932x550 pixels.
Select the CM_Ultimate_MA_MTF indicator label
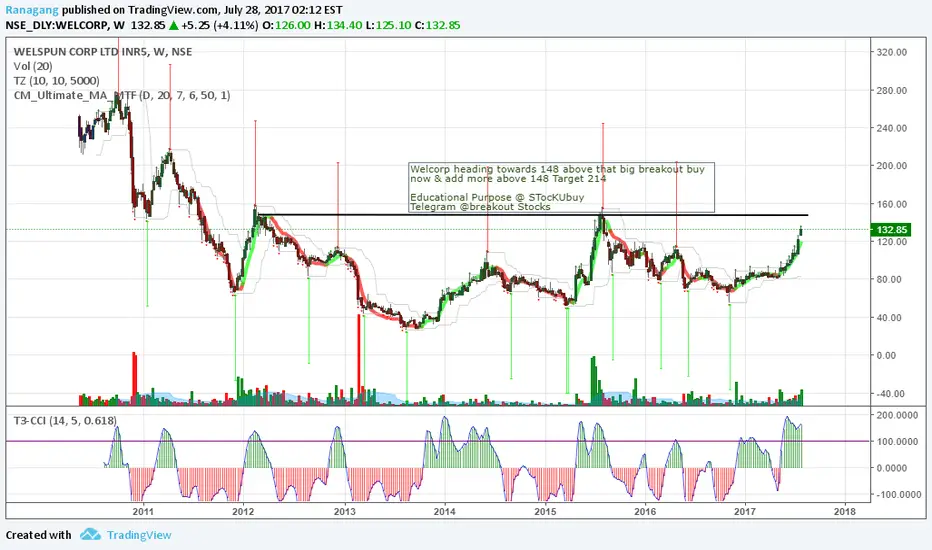click(x=122, y=95)
